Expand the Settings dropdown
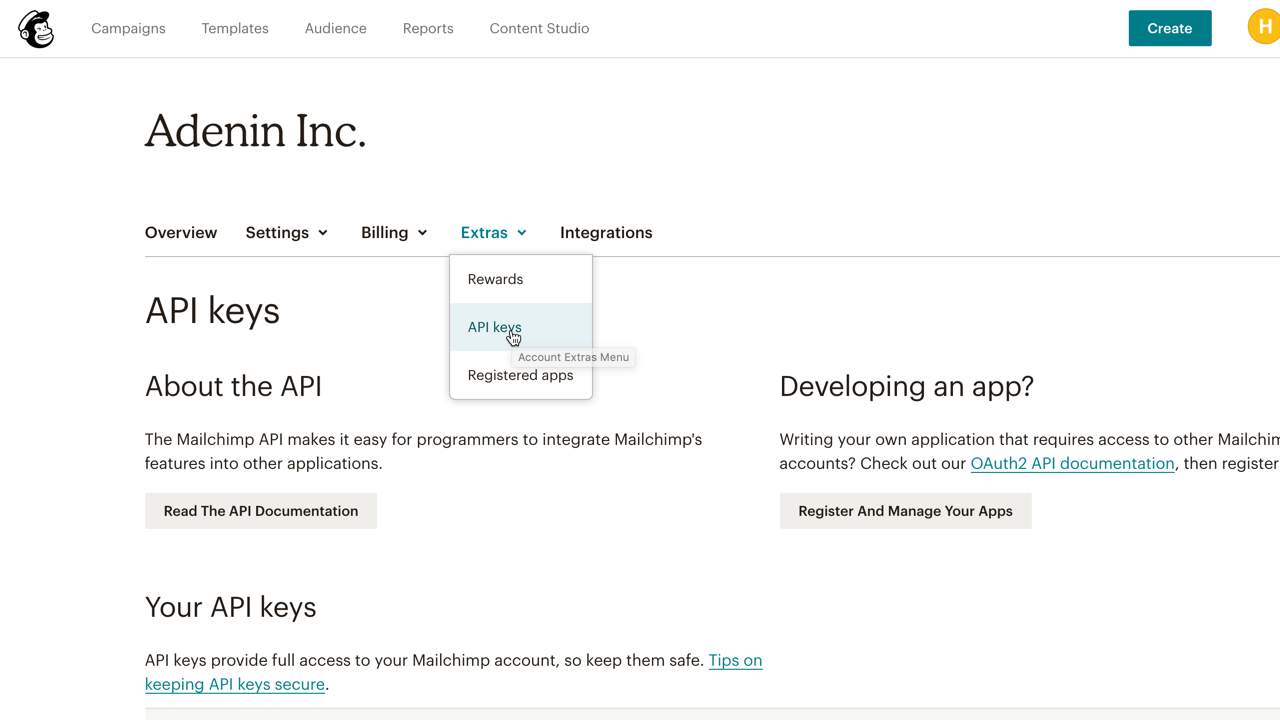Viewport: 1280px width, 720px height. point(287,232)
